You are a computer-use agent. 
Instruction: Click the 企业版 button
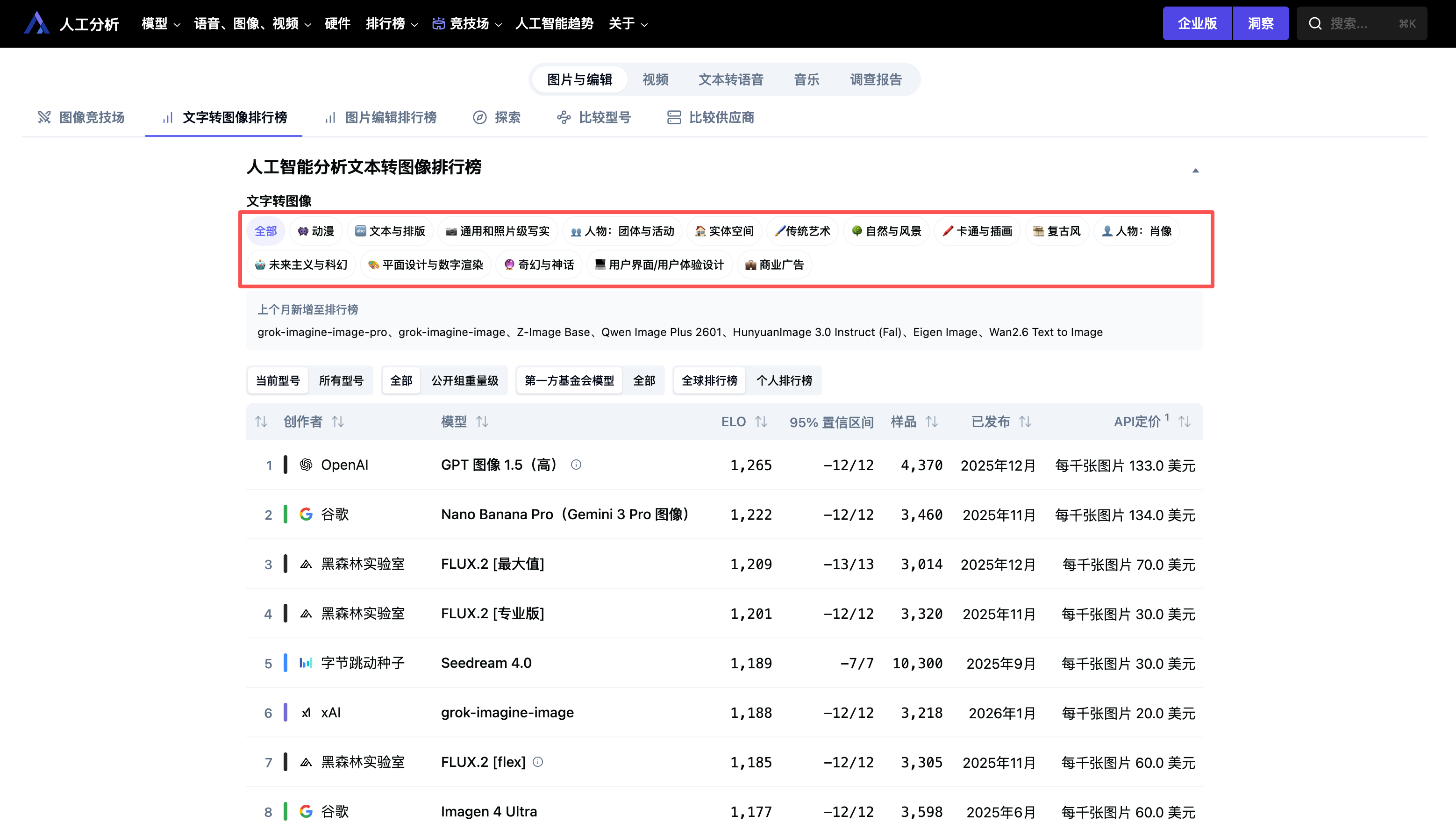point(1197,23)
